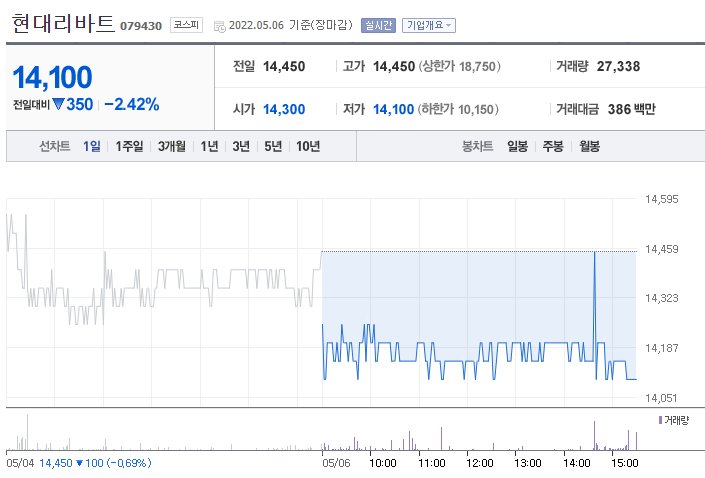Click the 11:00 time axis label
Viewport: 705px width, 478px height.
[x=432, y=463]
